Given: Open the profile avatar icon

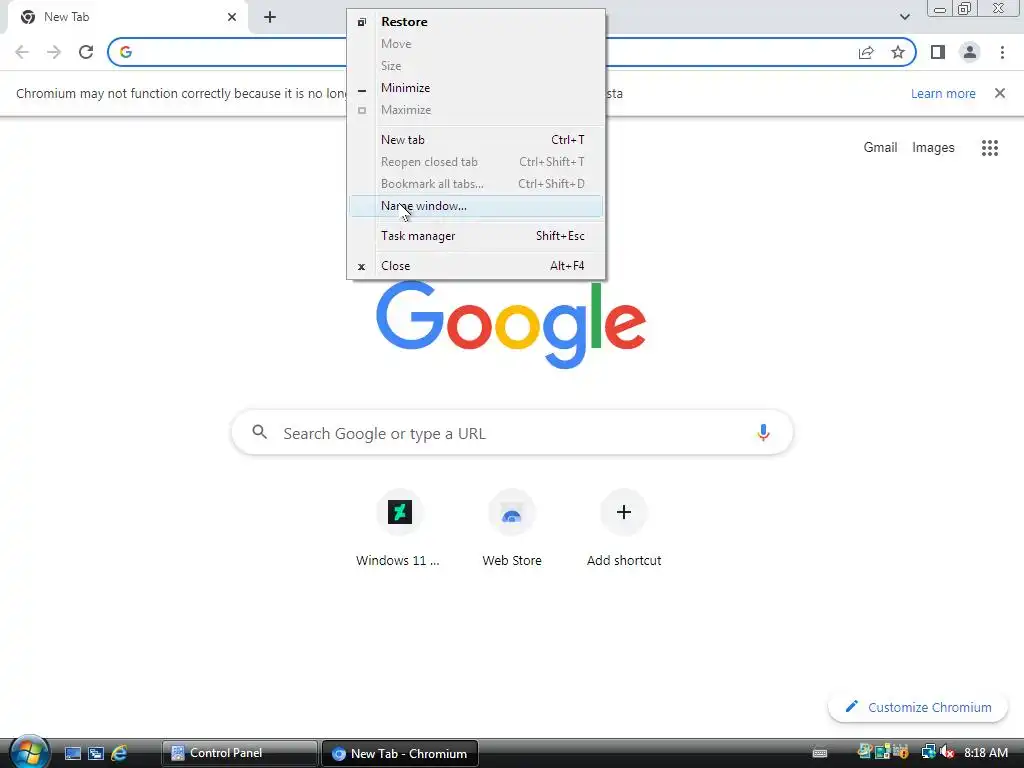Looking at the screenshot, I should (970, 52).
